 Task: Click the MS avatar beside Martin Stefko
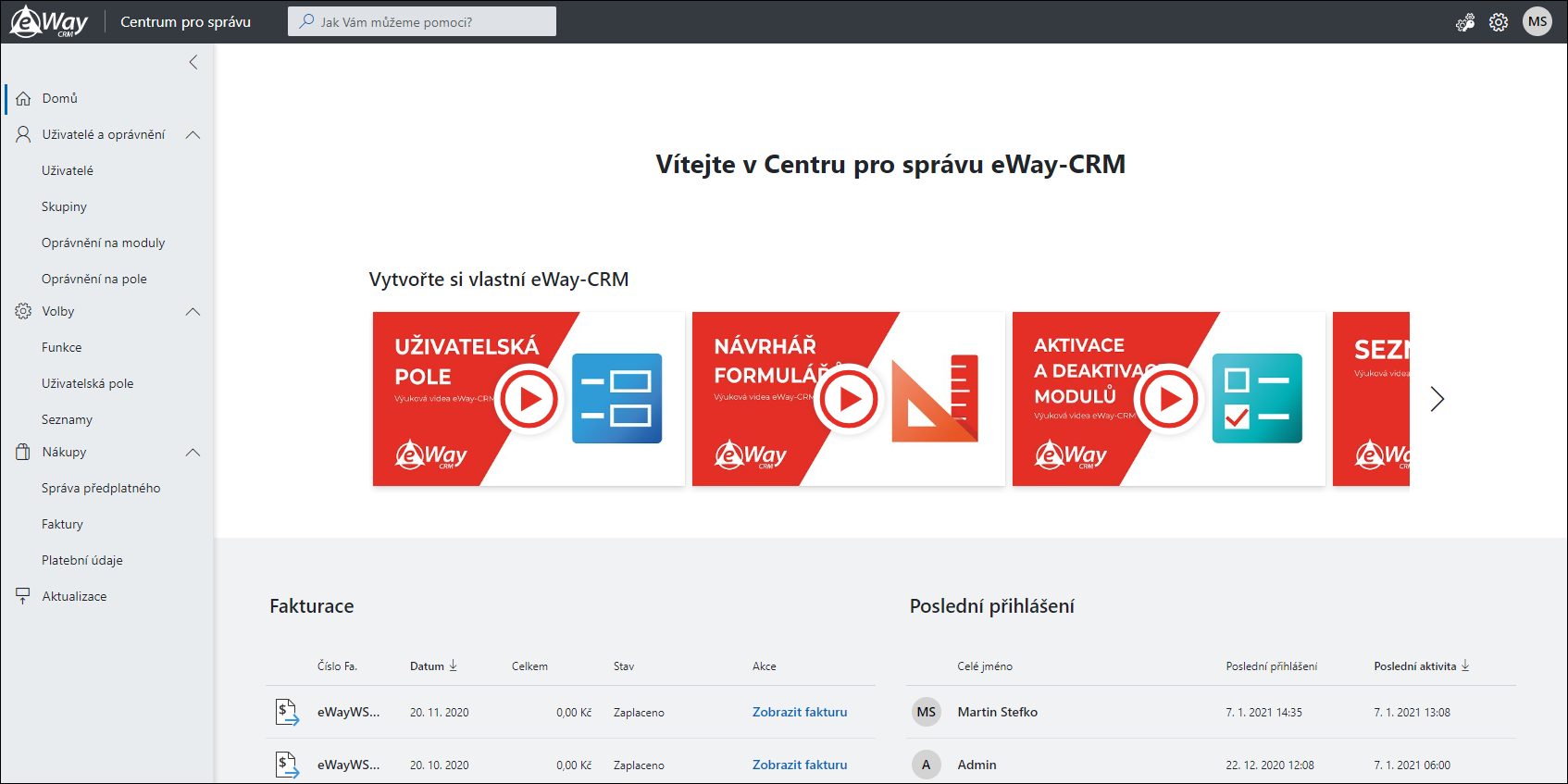pyautogui.click(x=927, y=712)
